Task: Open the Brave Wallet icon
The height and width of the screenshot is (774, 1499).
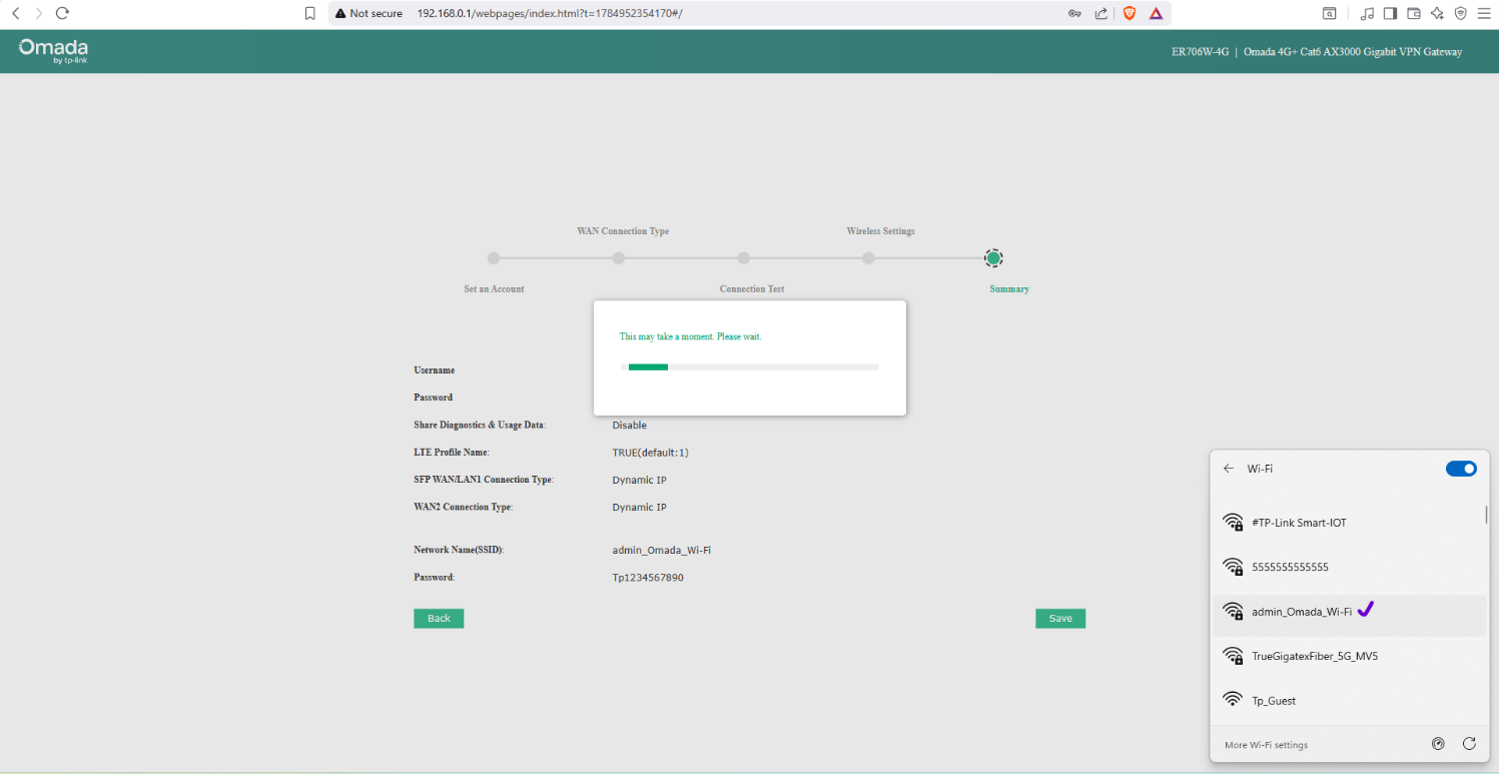Action: [x=1414, y=13]
